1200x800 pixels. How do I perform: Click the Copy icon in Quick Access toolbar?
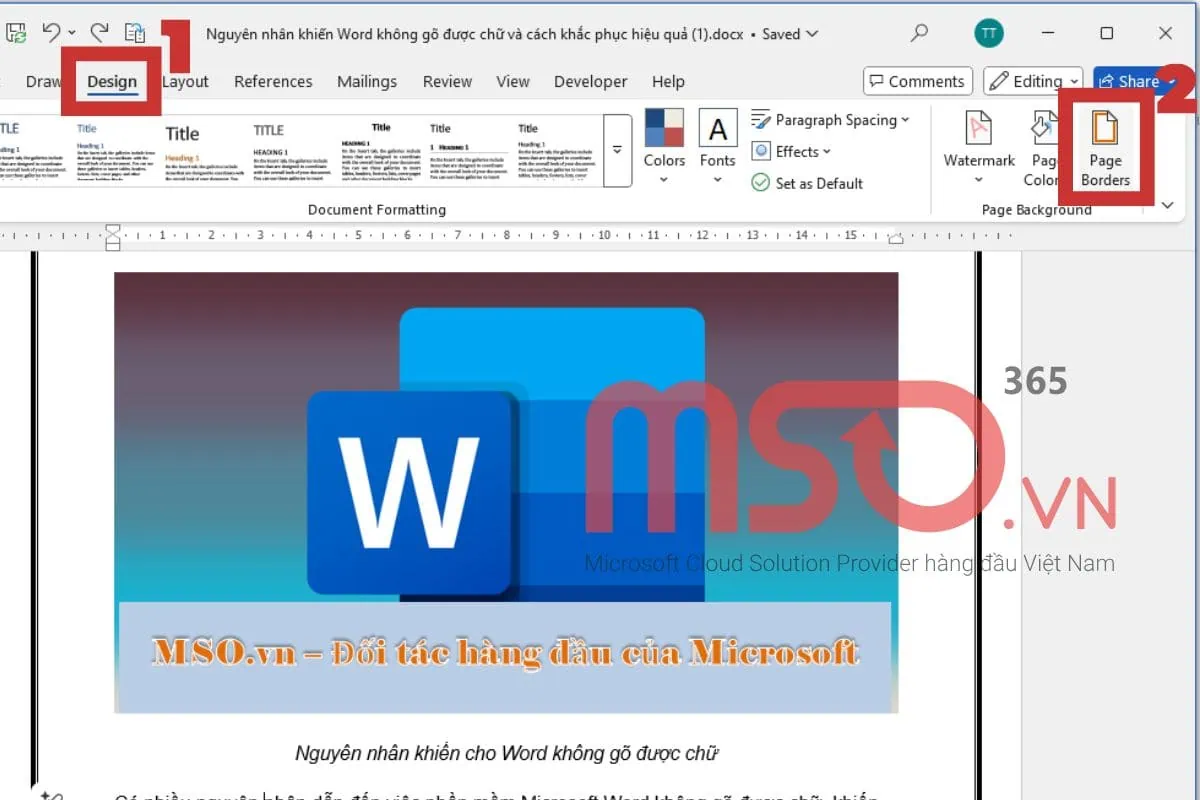point(135,32)
